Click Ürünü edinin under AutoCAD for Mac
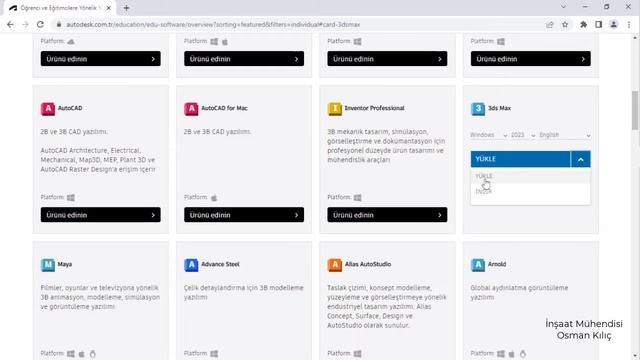The width and height of the screenshot is (640, 360). (244, 215)
